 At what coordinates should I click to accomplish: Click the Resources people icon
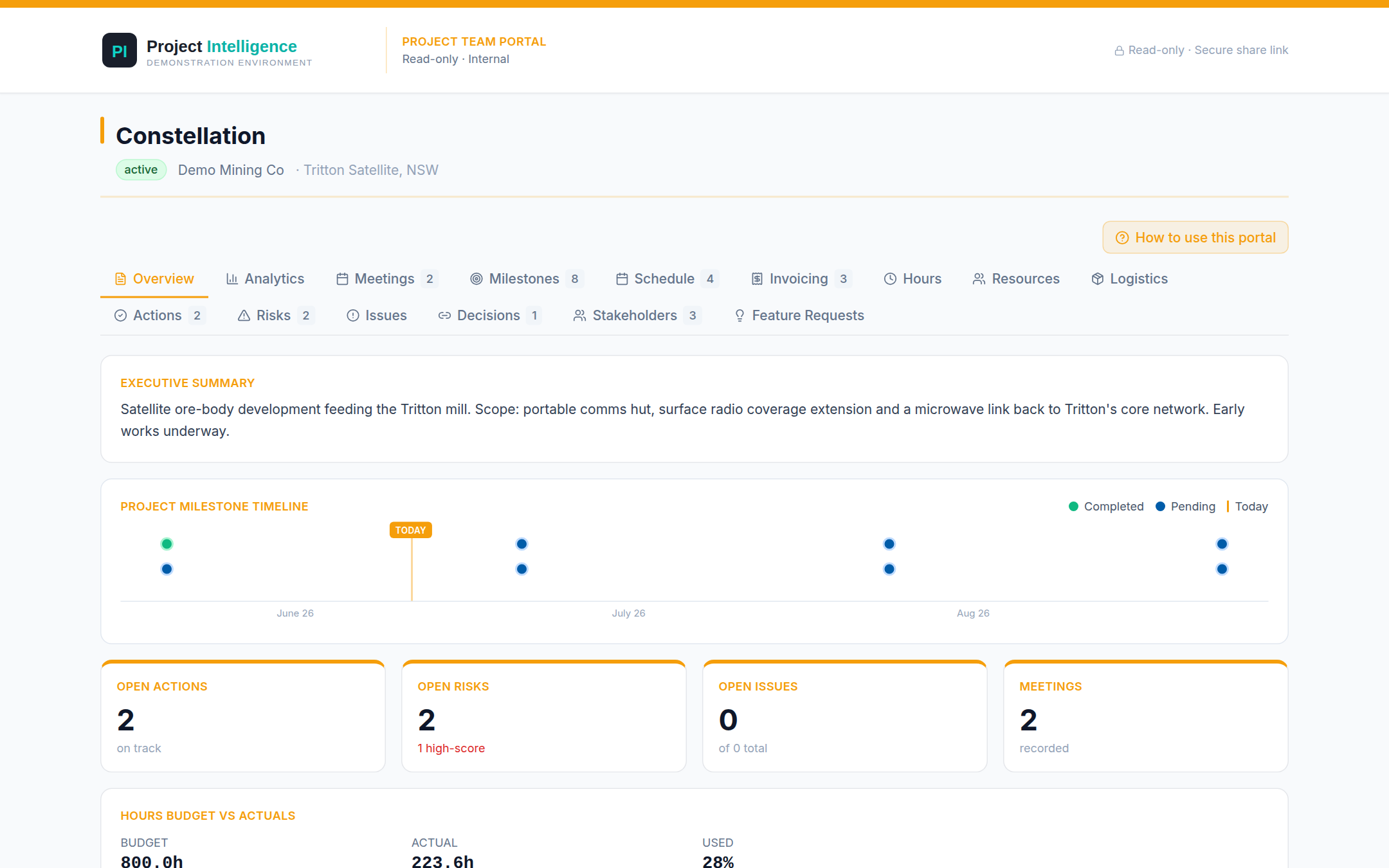(x=979, y=279)
